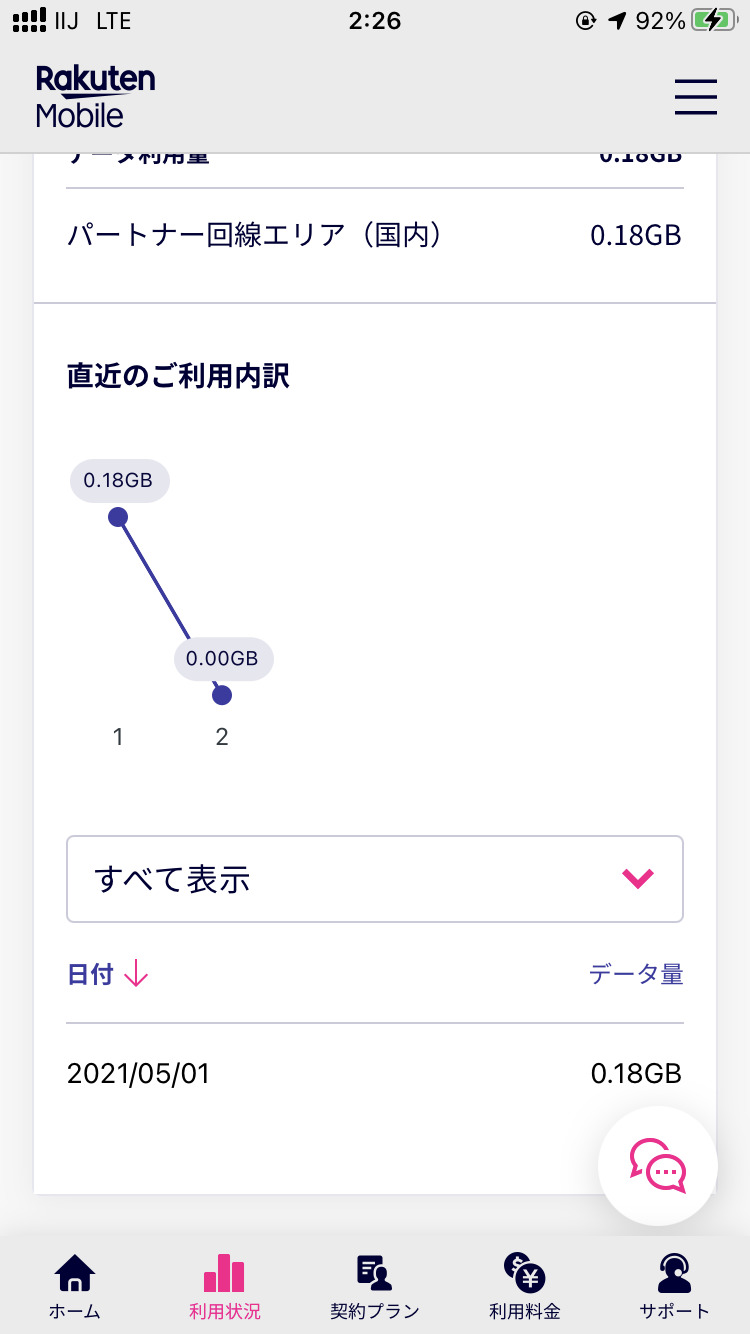Tap the contract plan document icon
750x1334 pixels.
pyautogui.click(x=374, y=1273)
